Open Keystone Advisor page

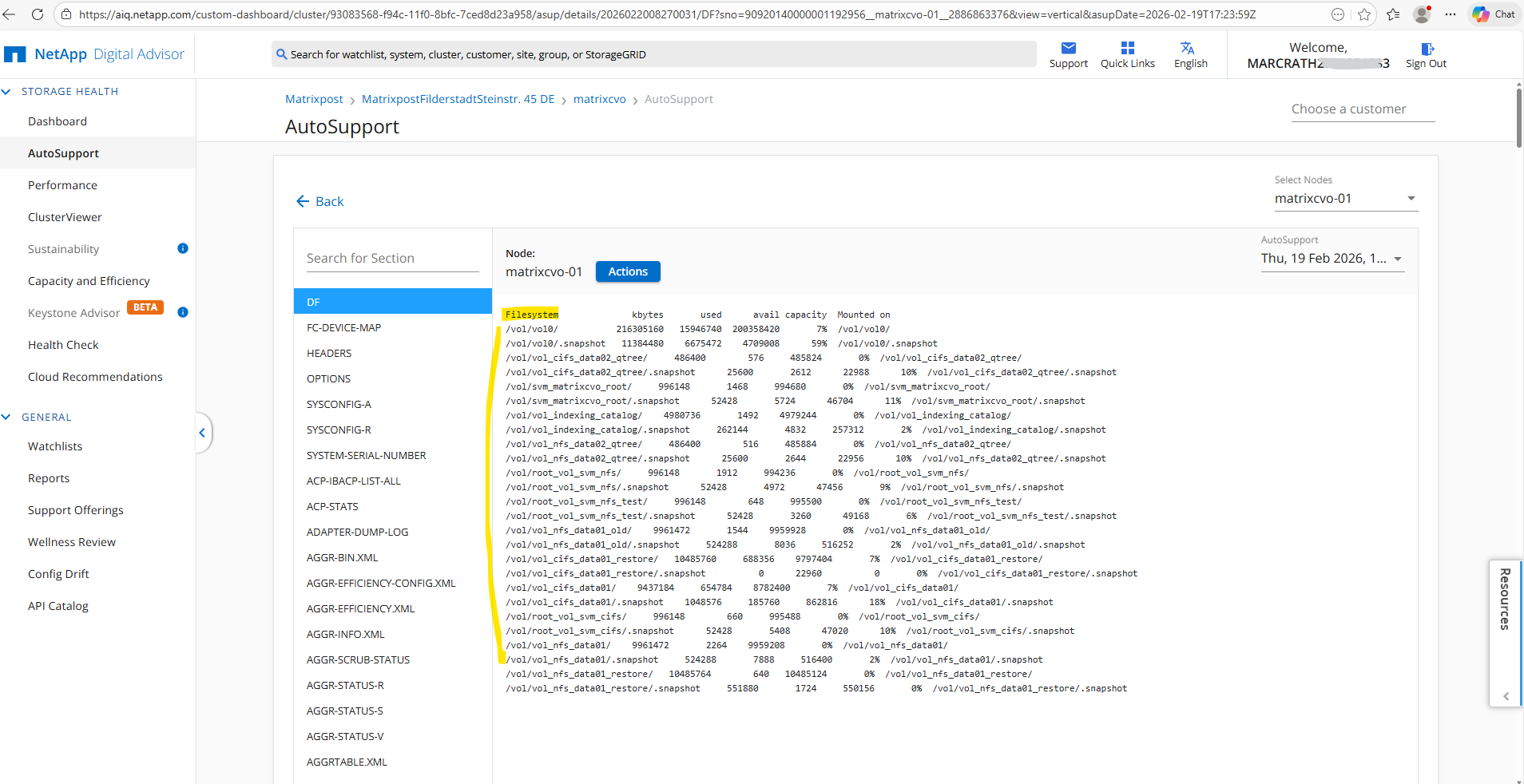point(74,313)
